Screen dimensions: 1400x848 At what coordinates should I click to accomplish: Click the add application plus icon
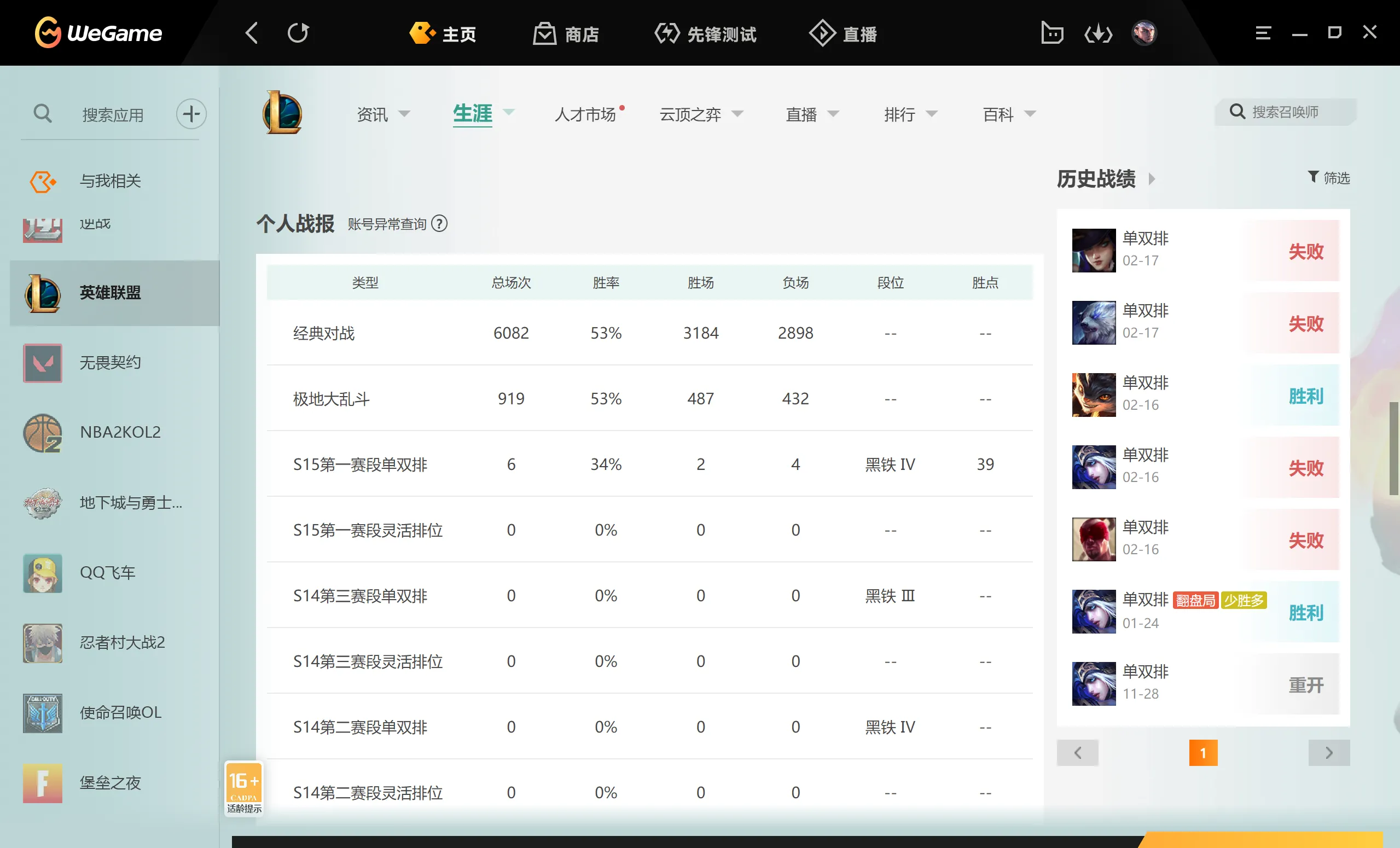pyautogui.click(x=191, y=114)
